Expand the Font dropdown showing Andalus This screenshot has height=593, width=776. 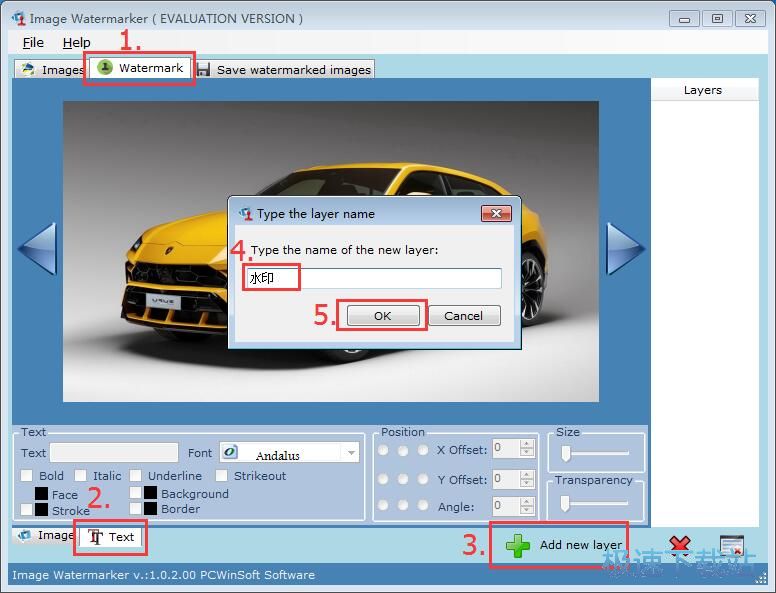[x=350, y=453]
